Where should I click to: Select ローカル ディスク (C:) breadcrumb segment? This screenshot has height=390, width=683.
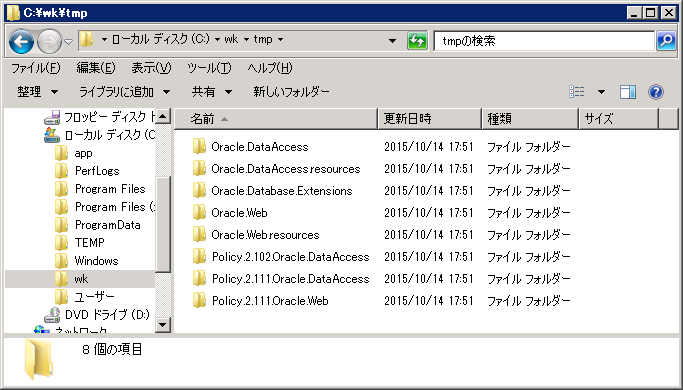161,39
